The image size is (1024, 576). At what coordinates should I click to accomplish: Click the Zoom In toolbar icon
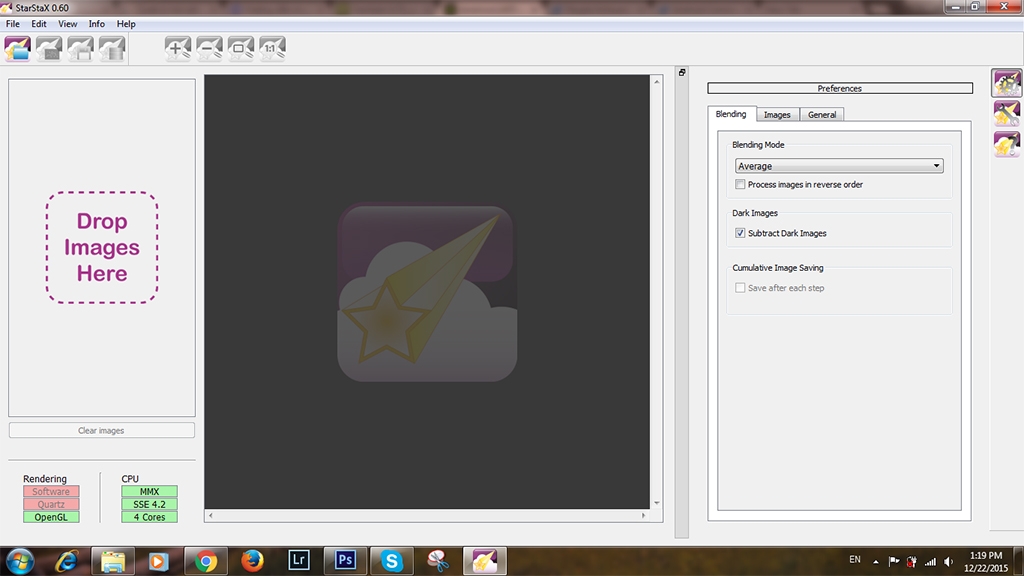click(x=178, y=49)
